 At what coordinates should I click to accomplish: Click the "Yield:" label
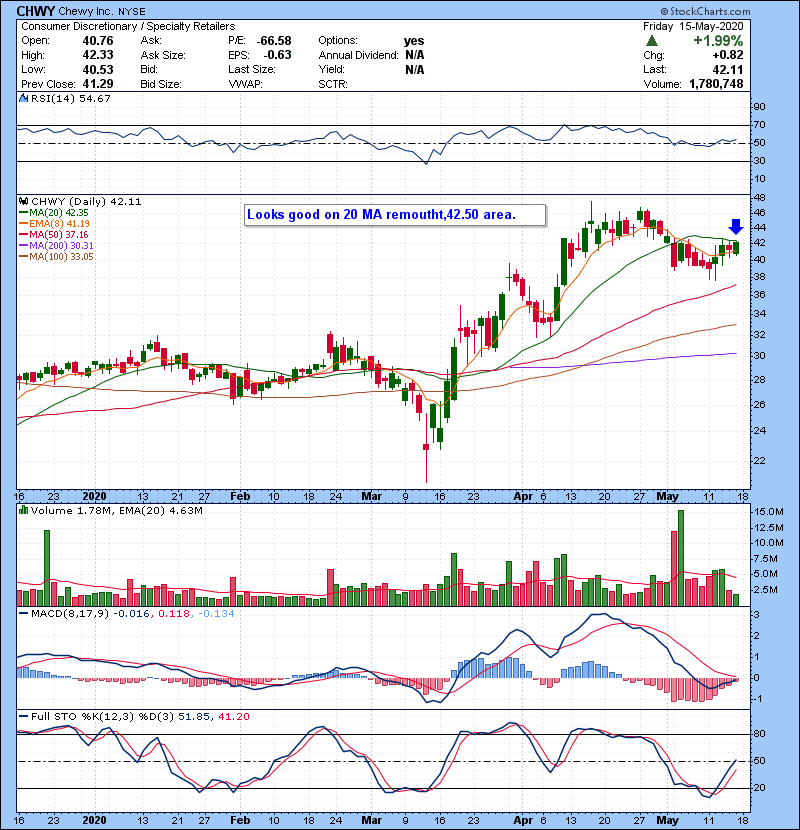coord(331,69)
